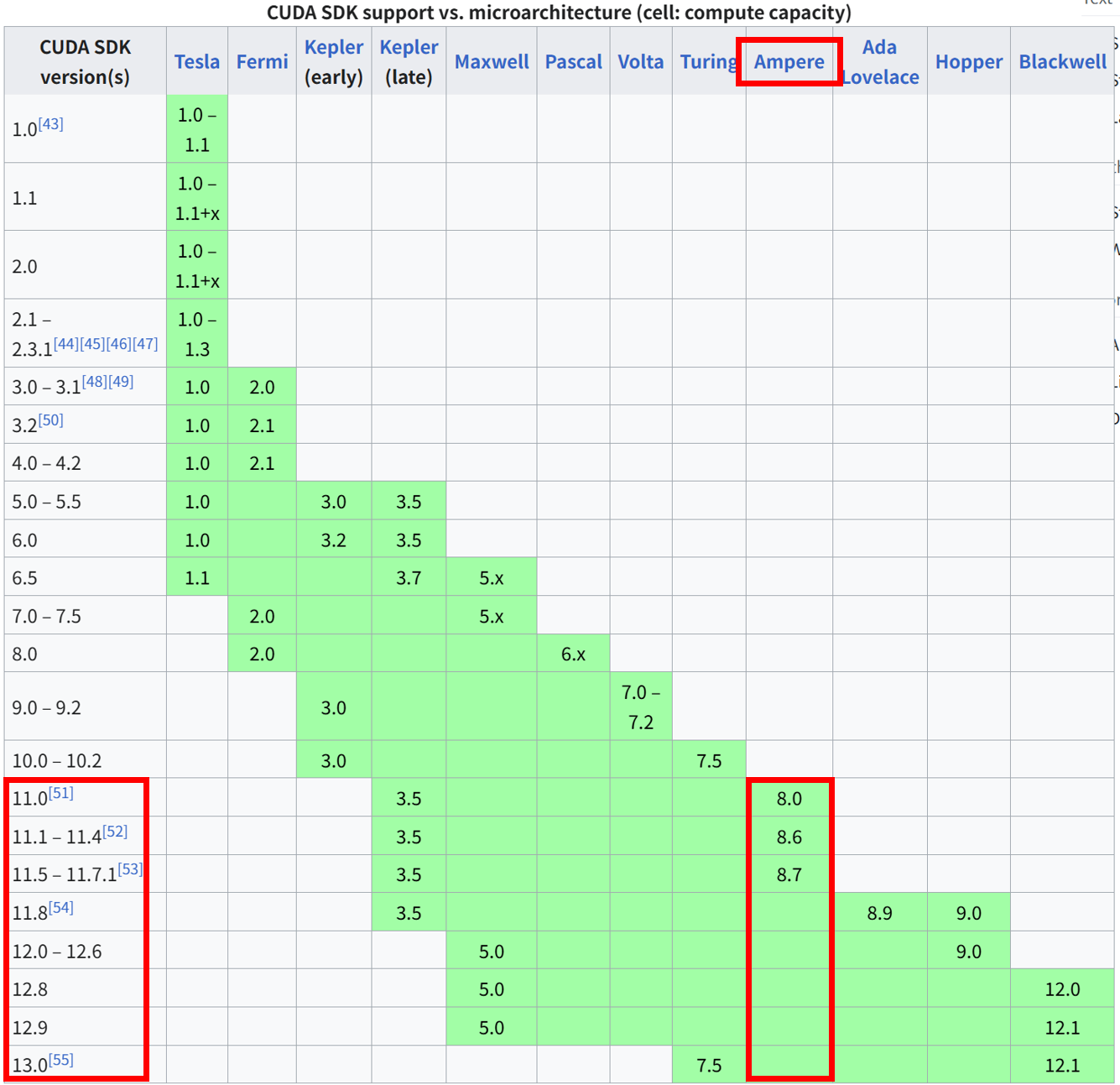Open the Tesla microarchitecture link

tap(197, 62)
